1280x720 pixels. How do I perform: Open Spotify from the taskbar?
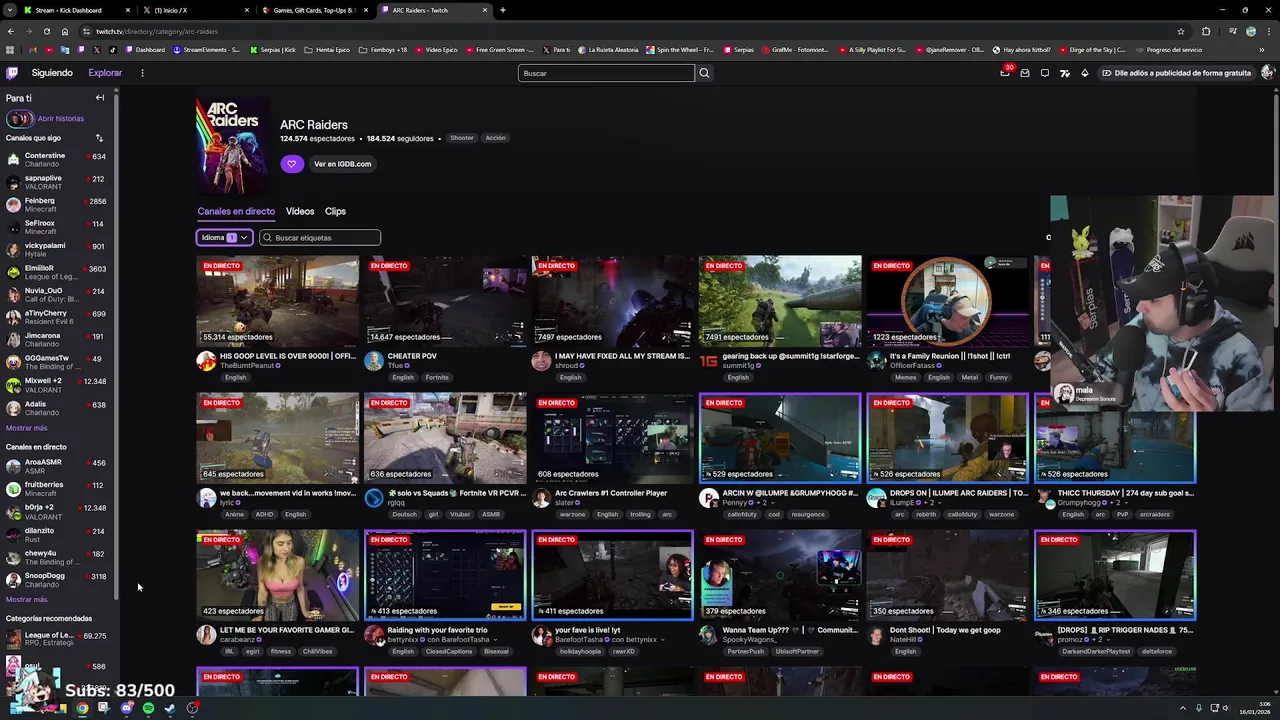click(148, 708)
